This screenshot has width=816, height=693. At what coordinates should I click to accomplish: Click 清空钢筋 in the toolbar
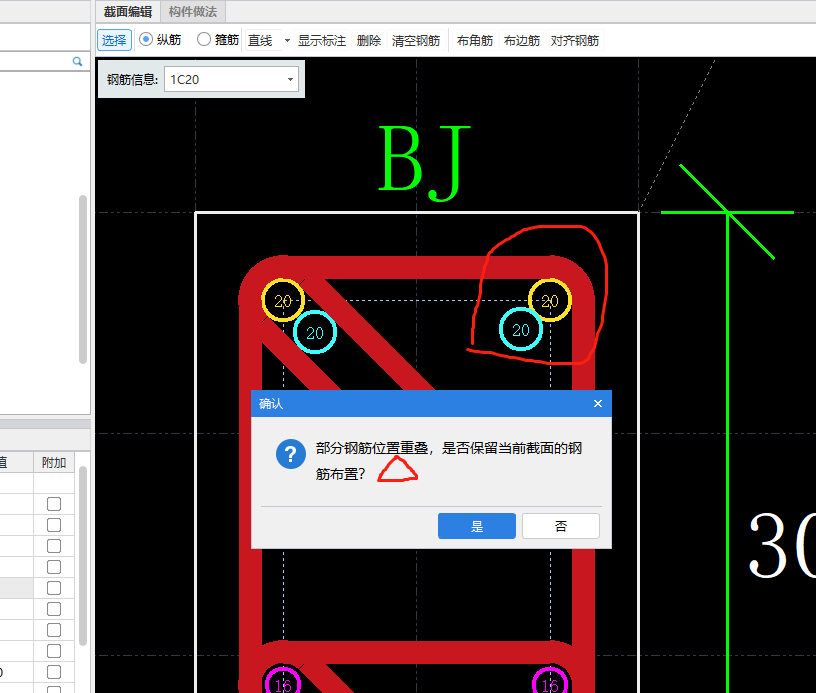pyautogui.click(x=416, y=40)
